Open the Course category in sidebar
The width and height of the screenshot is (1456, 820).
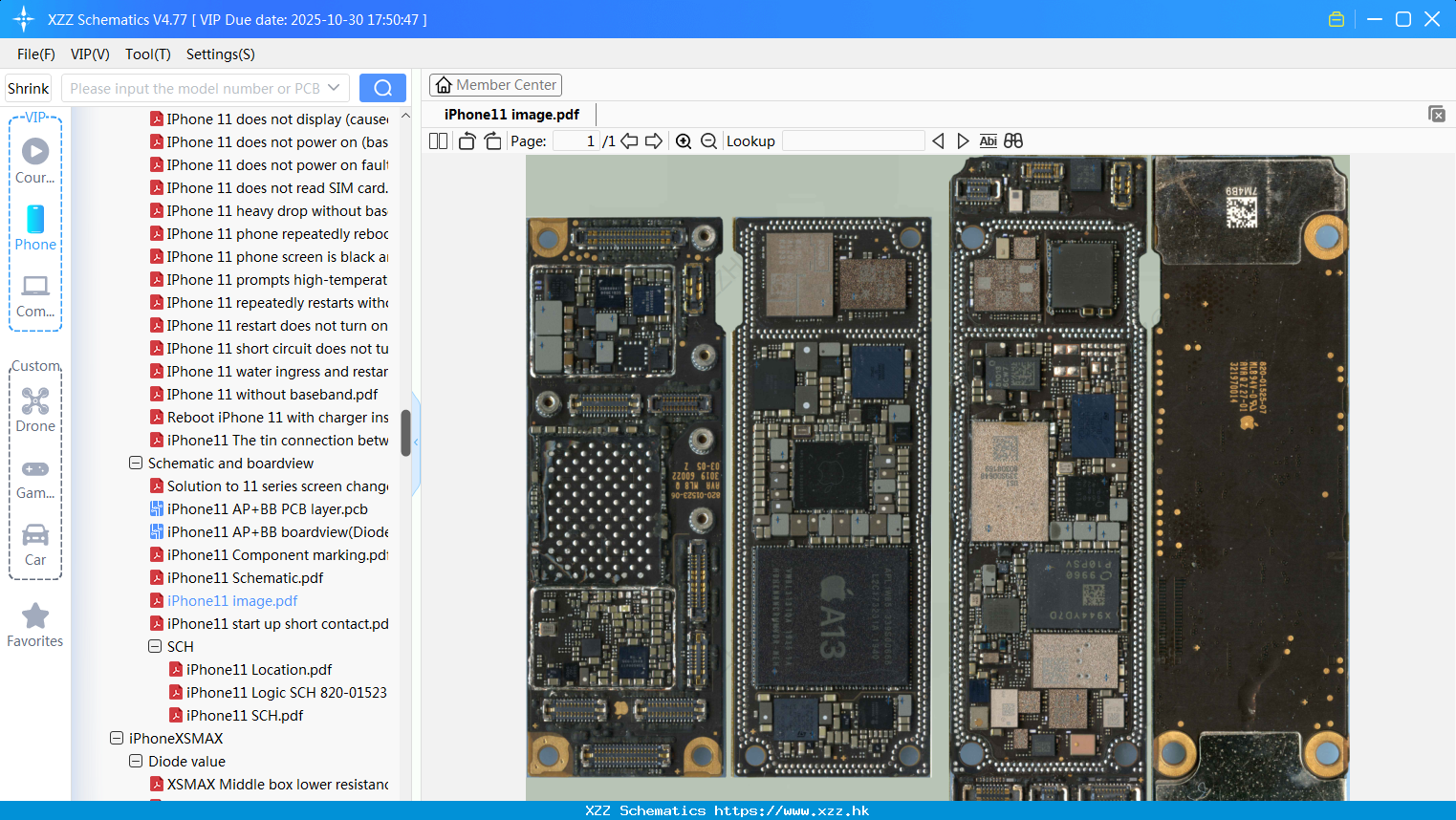(35, 161)
